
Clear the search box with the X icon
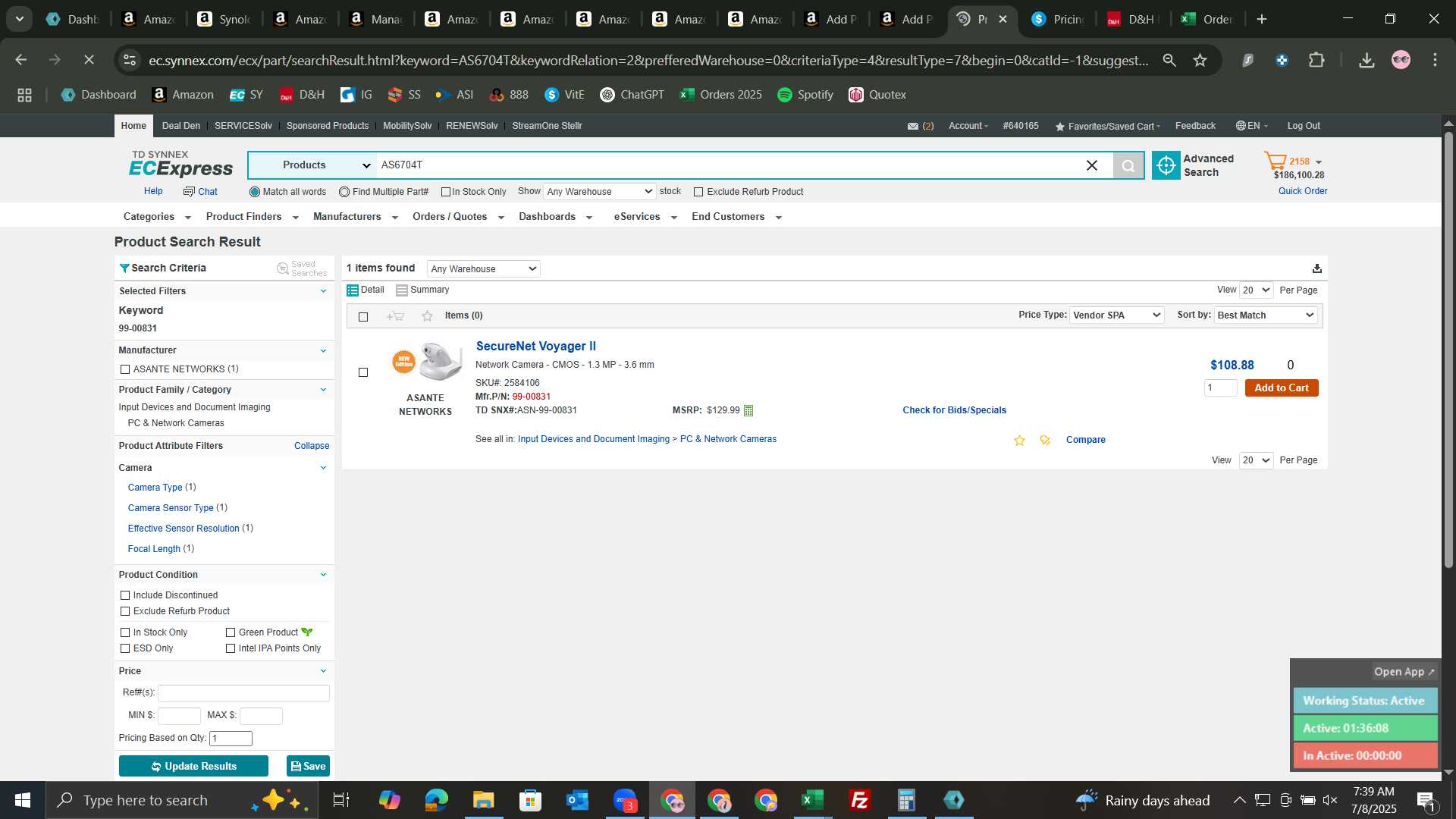1092,165
